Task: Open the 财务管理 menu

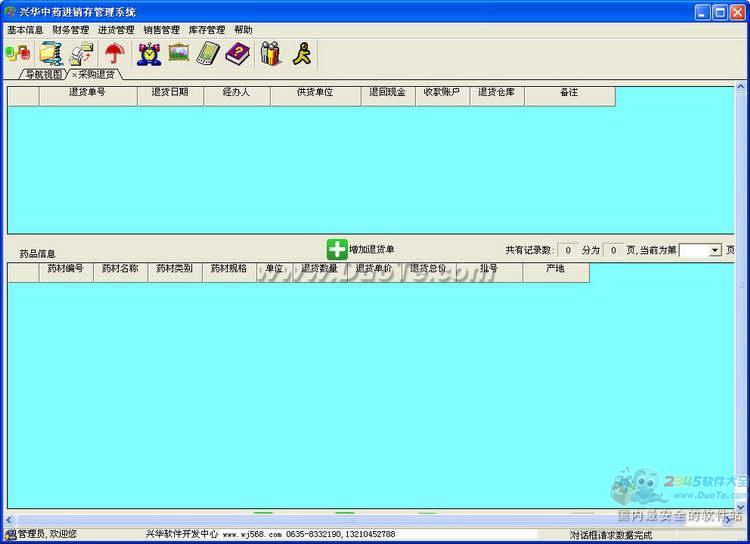Action: (71, 30)
